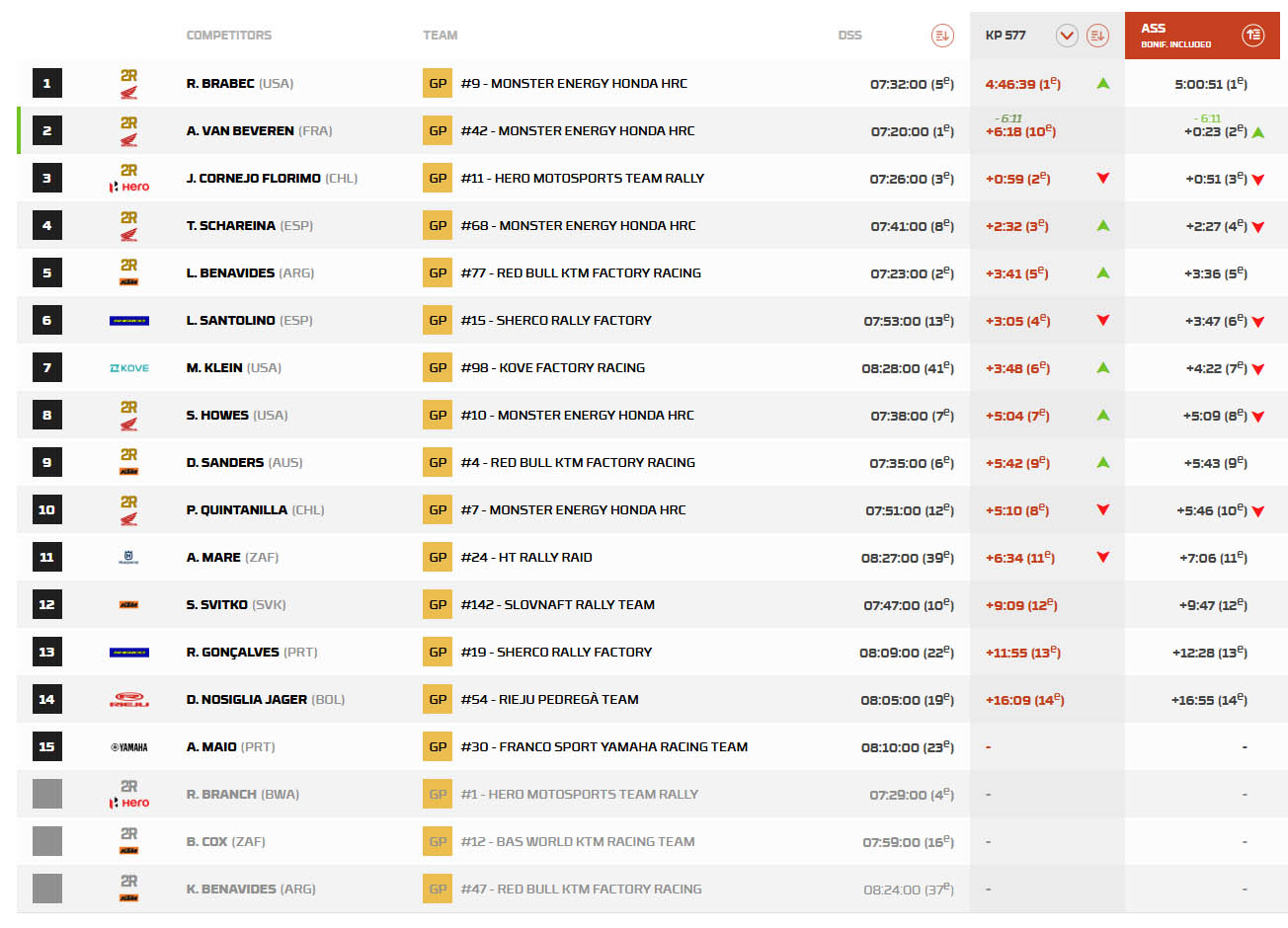Open L. Santolino competitor details
Screen dimensions: 1288x928
pyautogui.click(x=231, y=321)
